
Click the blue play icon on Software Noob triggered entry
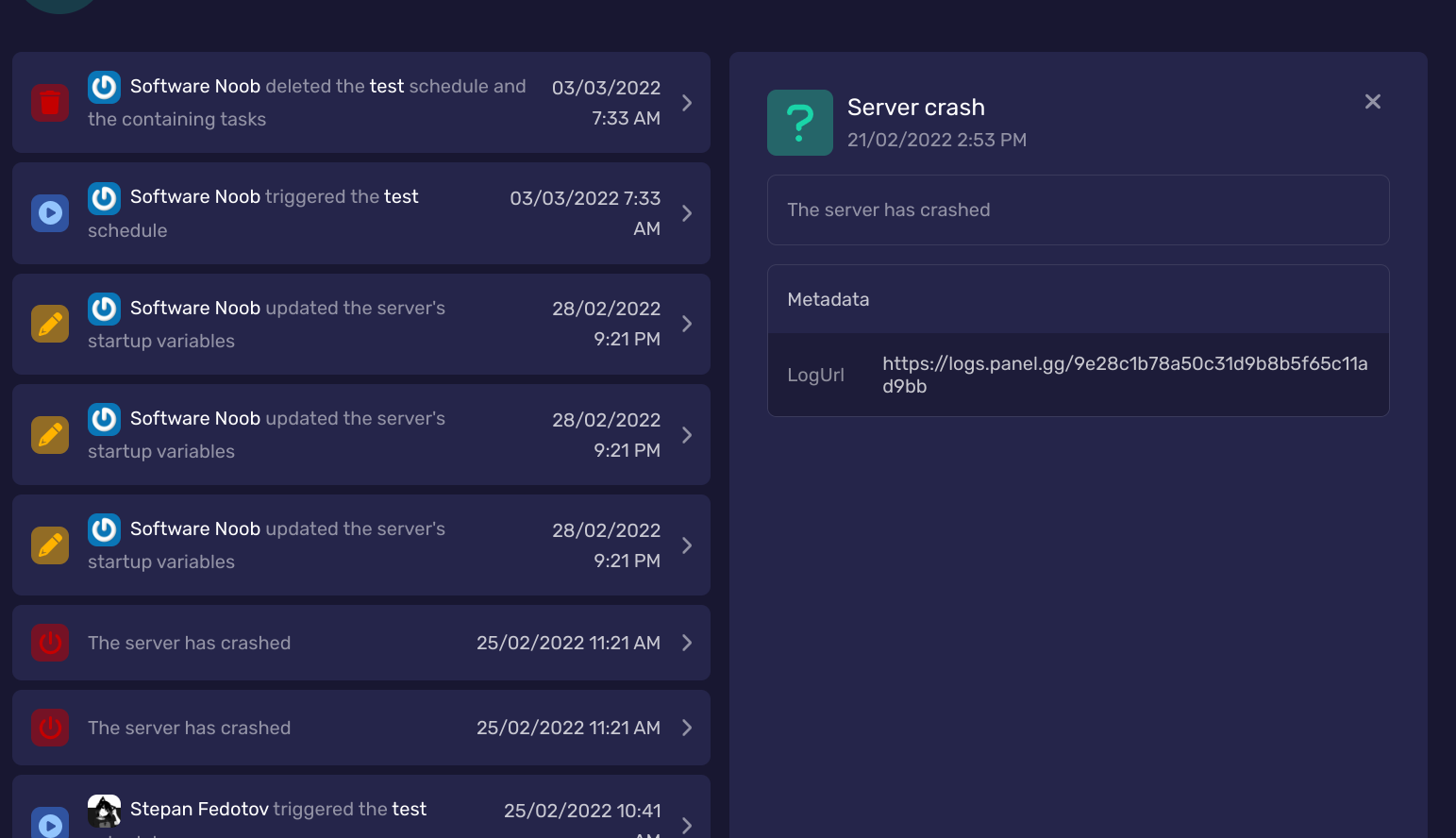[50, 213]
